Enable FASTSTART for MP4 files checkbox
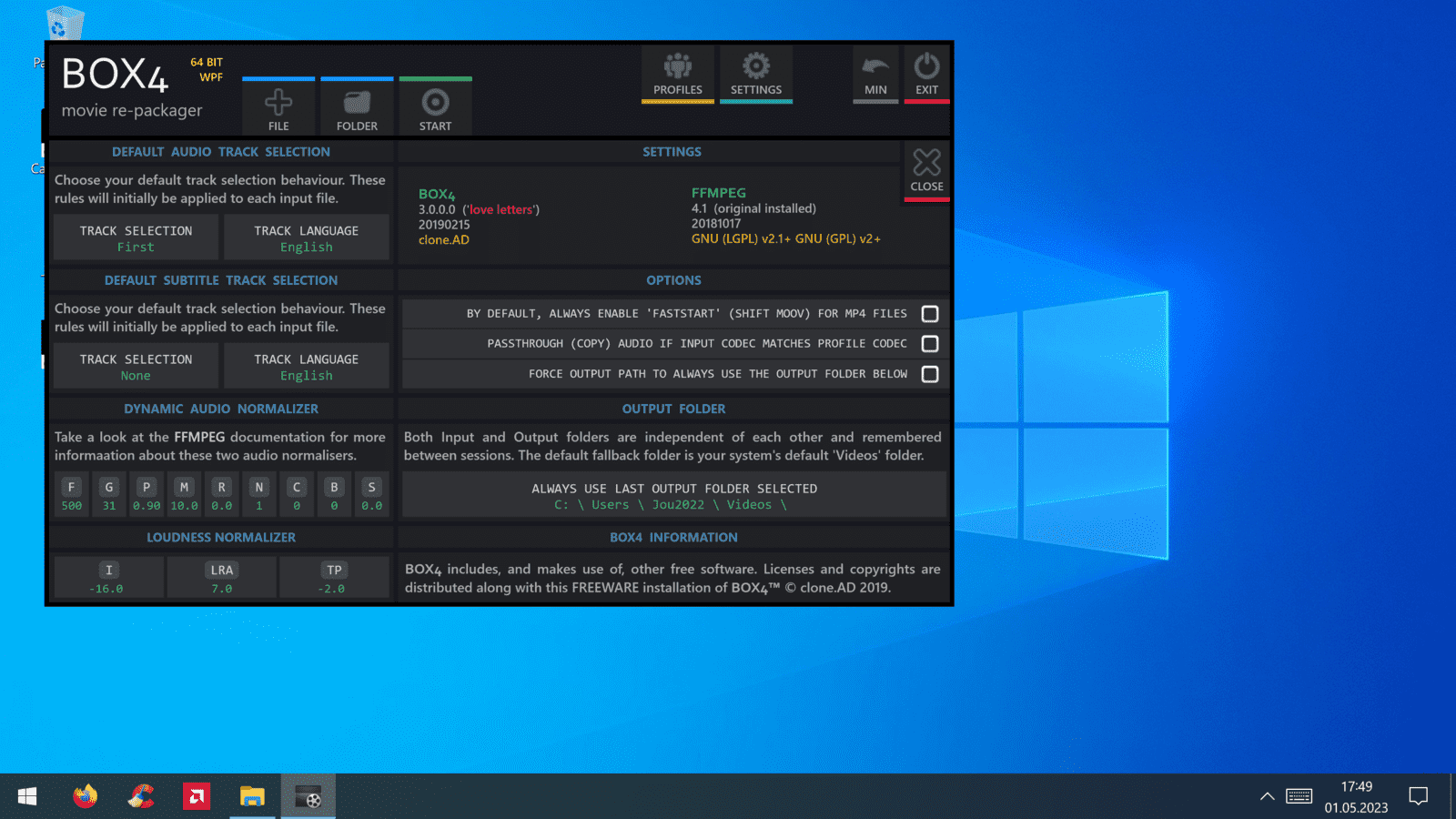This screenshot has height=819, width=1456. point(930,314)
